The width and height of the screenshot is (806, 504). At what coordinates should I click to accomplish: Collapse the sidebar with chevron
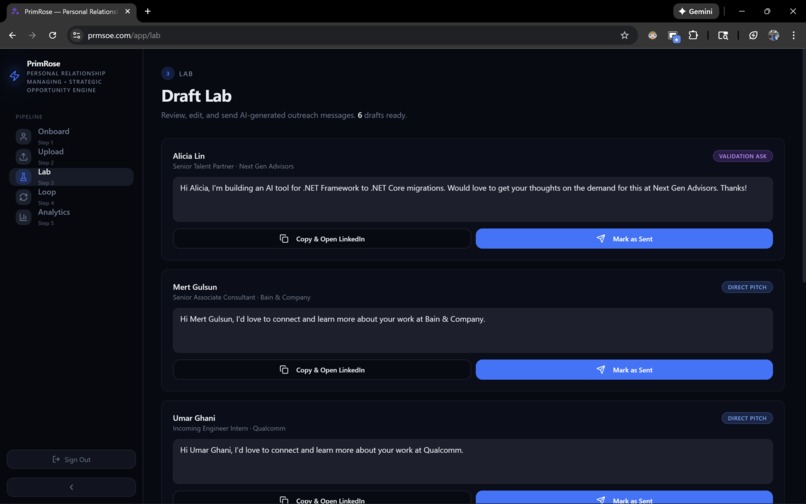point(71,487)
